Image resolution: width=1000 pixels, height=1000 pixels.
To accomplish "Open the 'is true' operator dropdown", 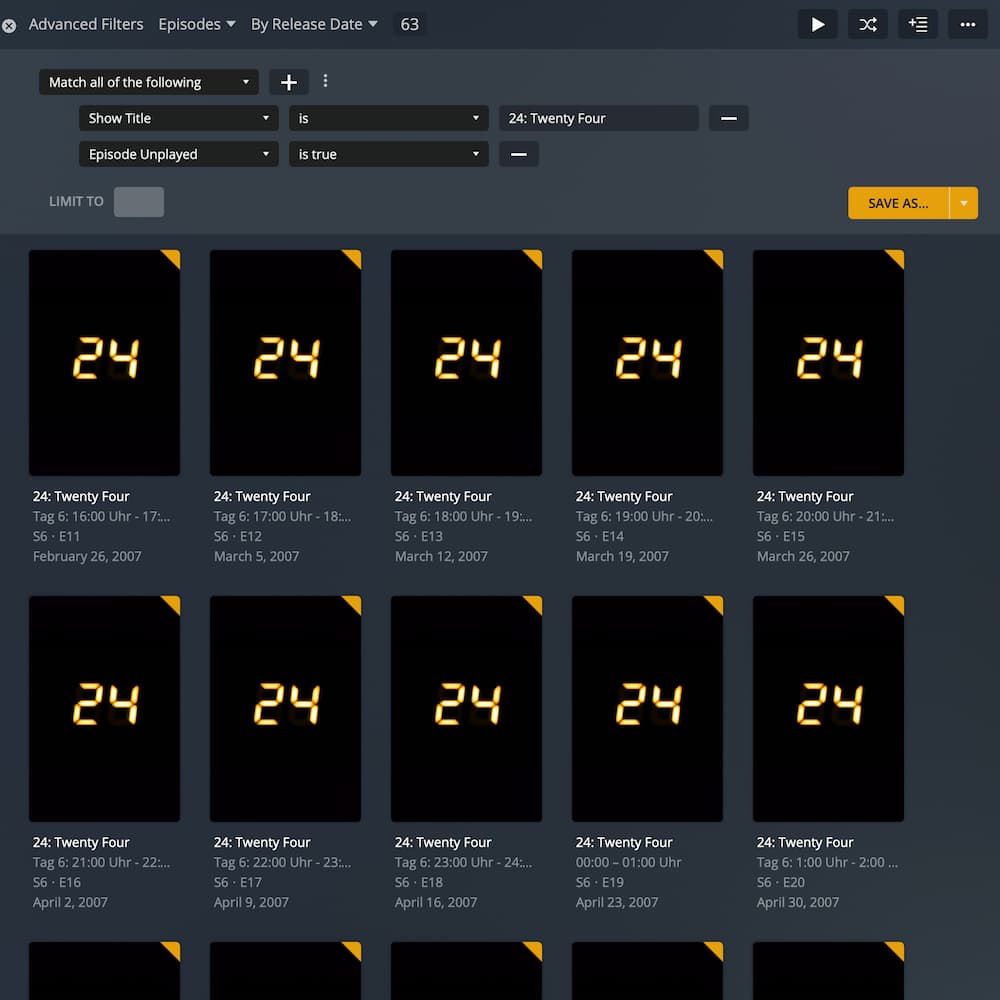I will (388, 154).
